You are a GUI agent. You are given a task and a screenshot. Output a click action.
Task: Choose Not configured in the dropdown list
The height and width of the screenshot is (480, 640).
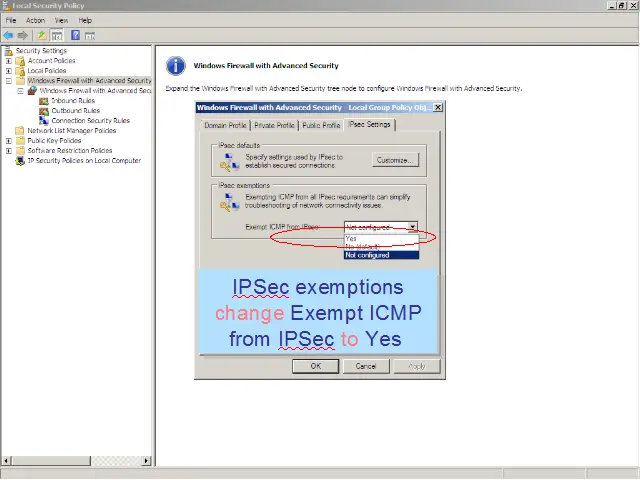click(x=381, y=255)
